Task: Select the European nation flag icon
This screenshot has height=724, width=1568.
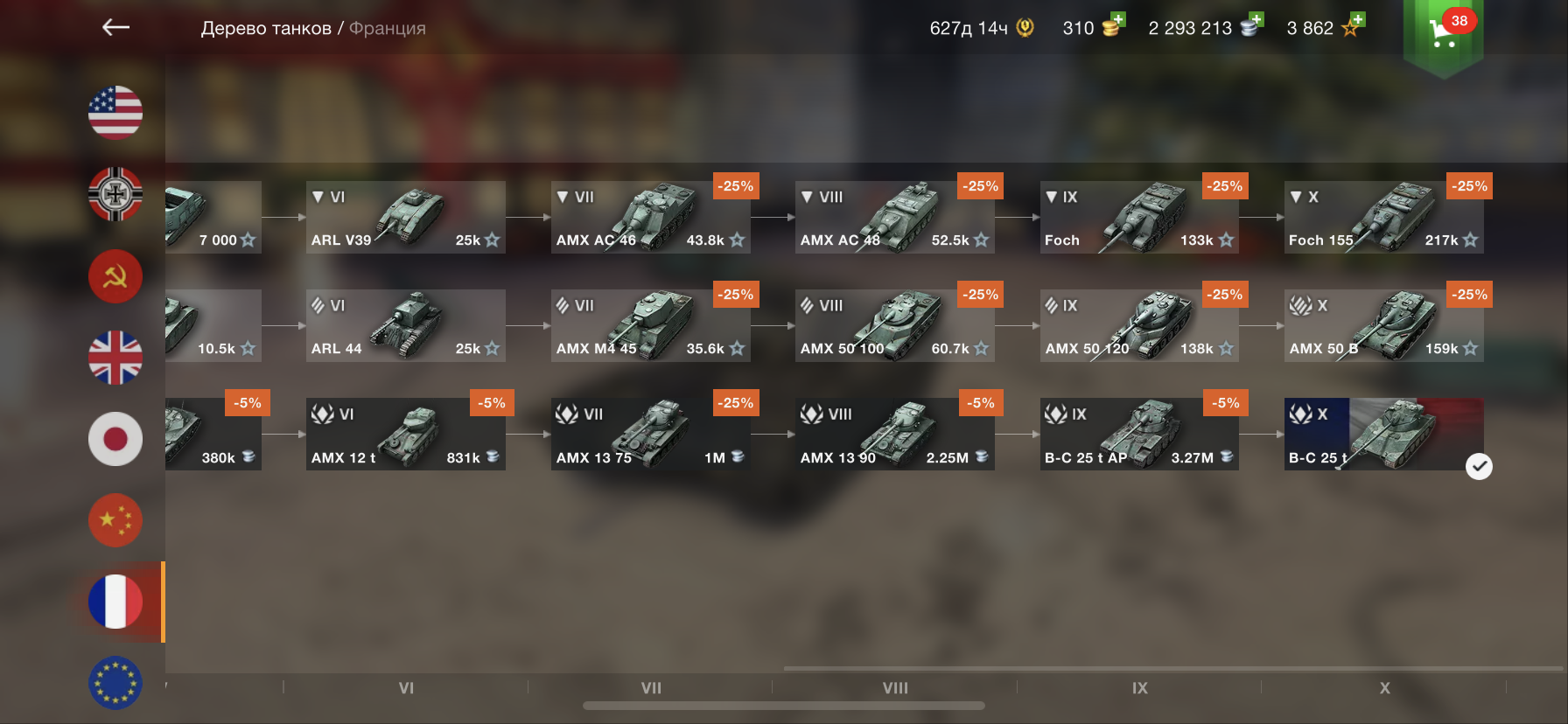Action: point(115,683)
